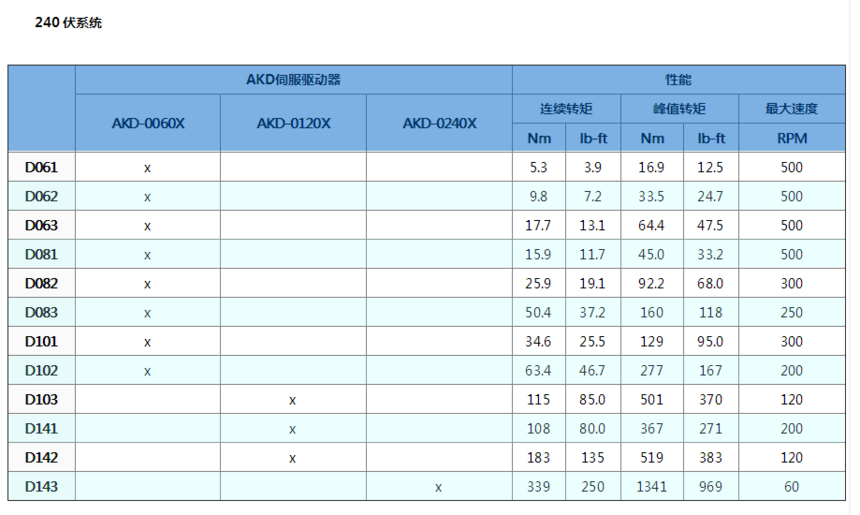The image size is (860, 515).
Task: Click the x mark in D141 row
Action: (x=292, y=431)
